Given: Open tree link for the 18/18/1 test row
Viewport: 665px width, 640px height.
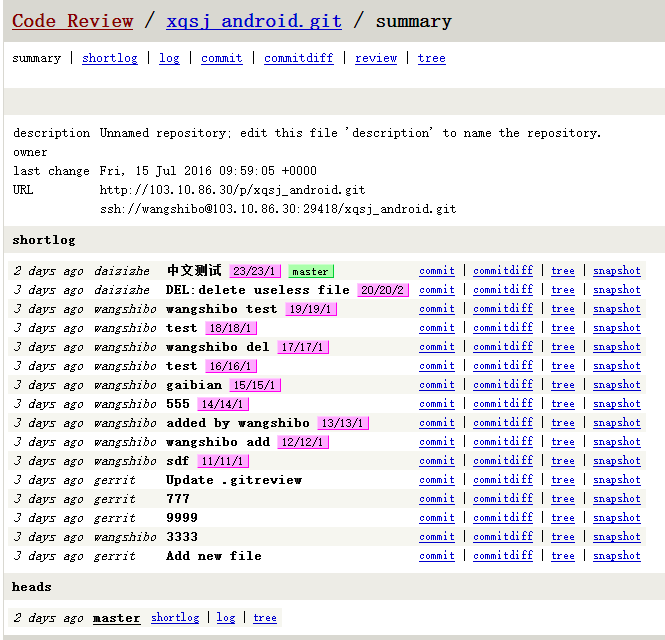Looking at the screenshot, I should 563,328.
